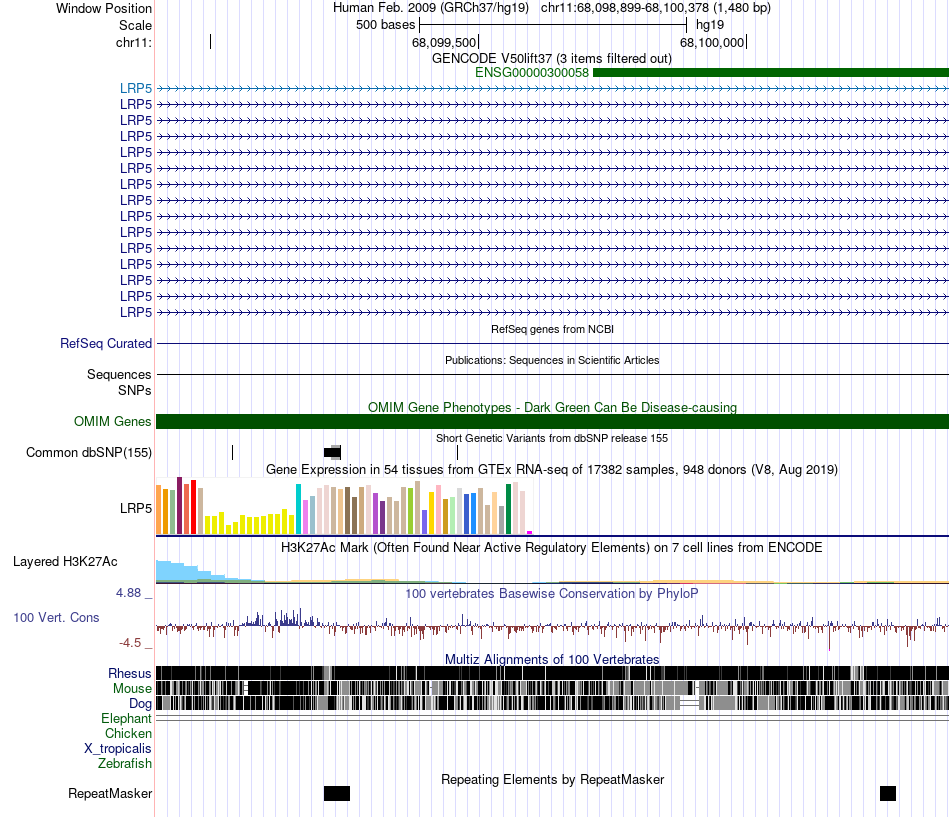Open Repeating Elements by RepeatMasker title
Image resolution: width=950 pixels, height=817 pixels.
pos(552,779)
